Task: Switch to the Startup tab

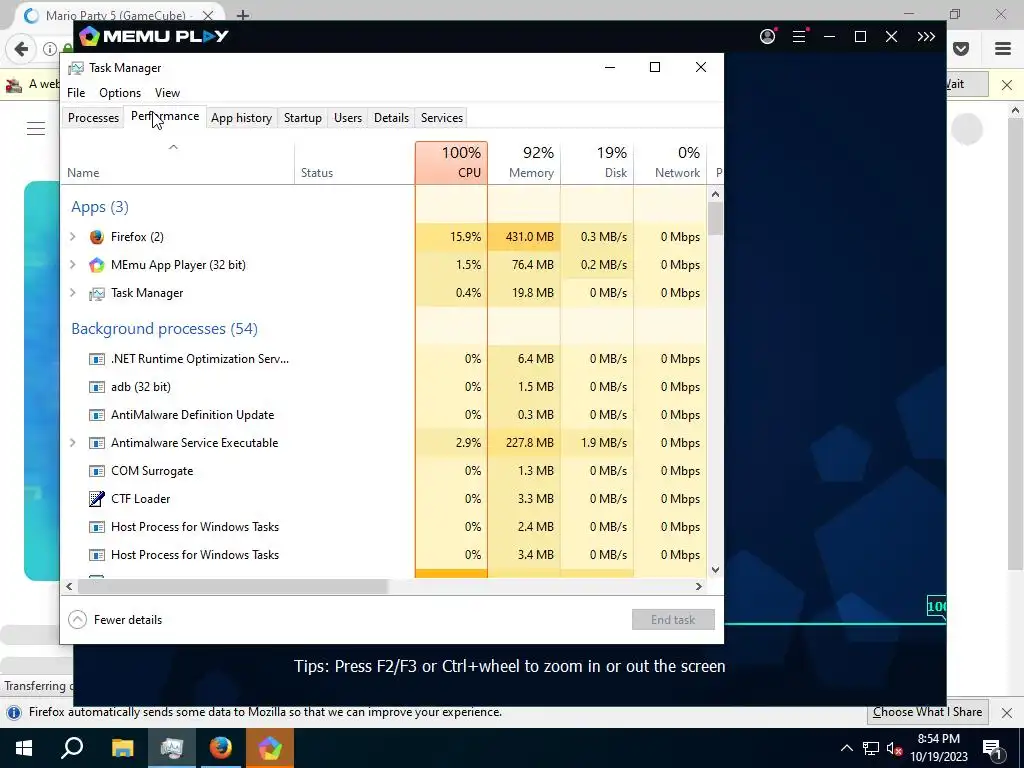Action: (302, 118)
